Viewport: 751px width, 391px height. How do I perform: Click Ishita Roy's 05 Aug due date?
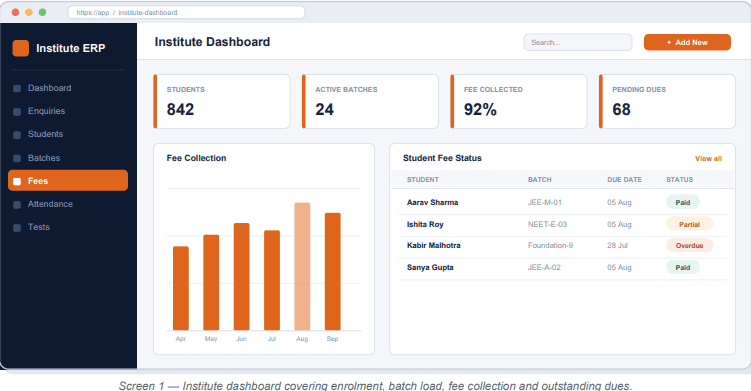[x=619, y=224]
